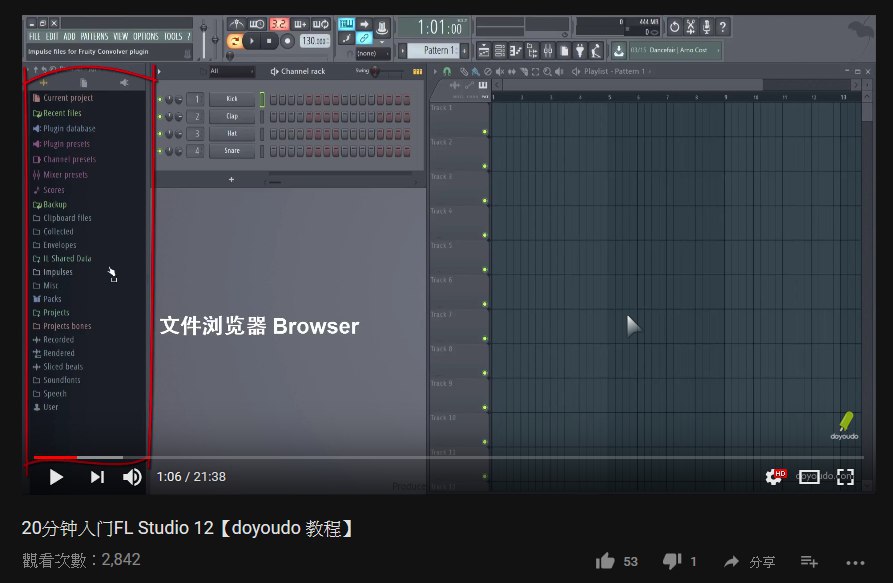Like the video with thumbs up
The image size is (893, 583).
point(605,561)
